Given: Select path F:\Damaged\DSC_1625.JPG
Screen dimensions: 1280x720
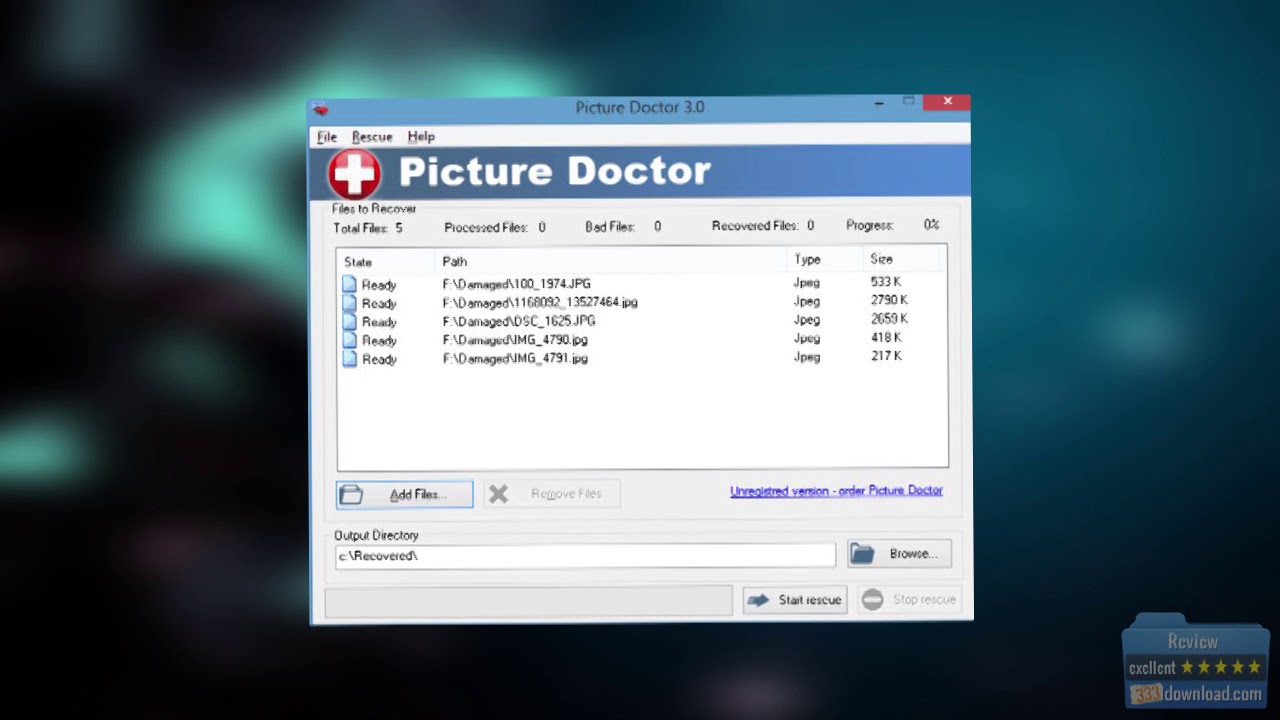Looking at the screenshot, I should pos(519,321).
